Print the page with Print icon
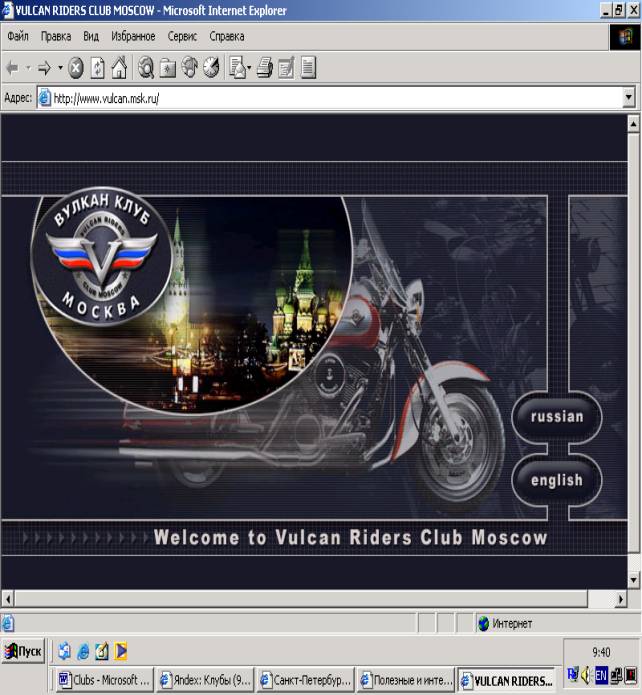Viewport: 642px width, 695px height. (265, 68)
